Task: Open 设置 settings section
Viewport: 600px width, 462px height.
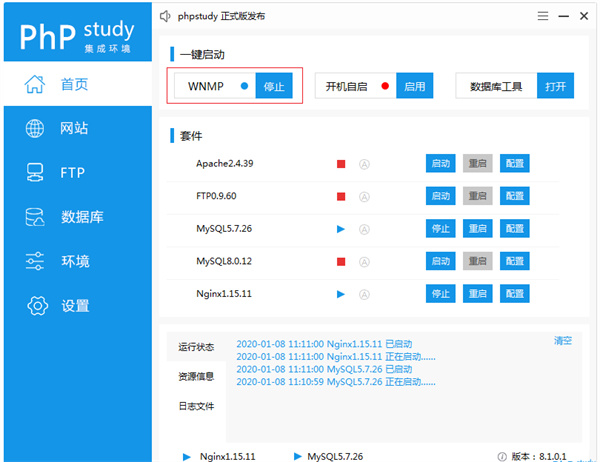Action: pos(75,306)
